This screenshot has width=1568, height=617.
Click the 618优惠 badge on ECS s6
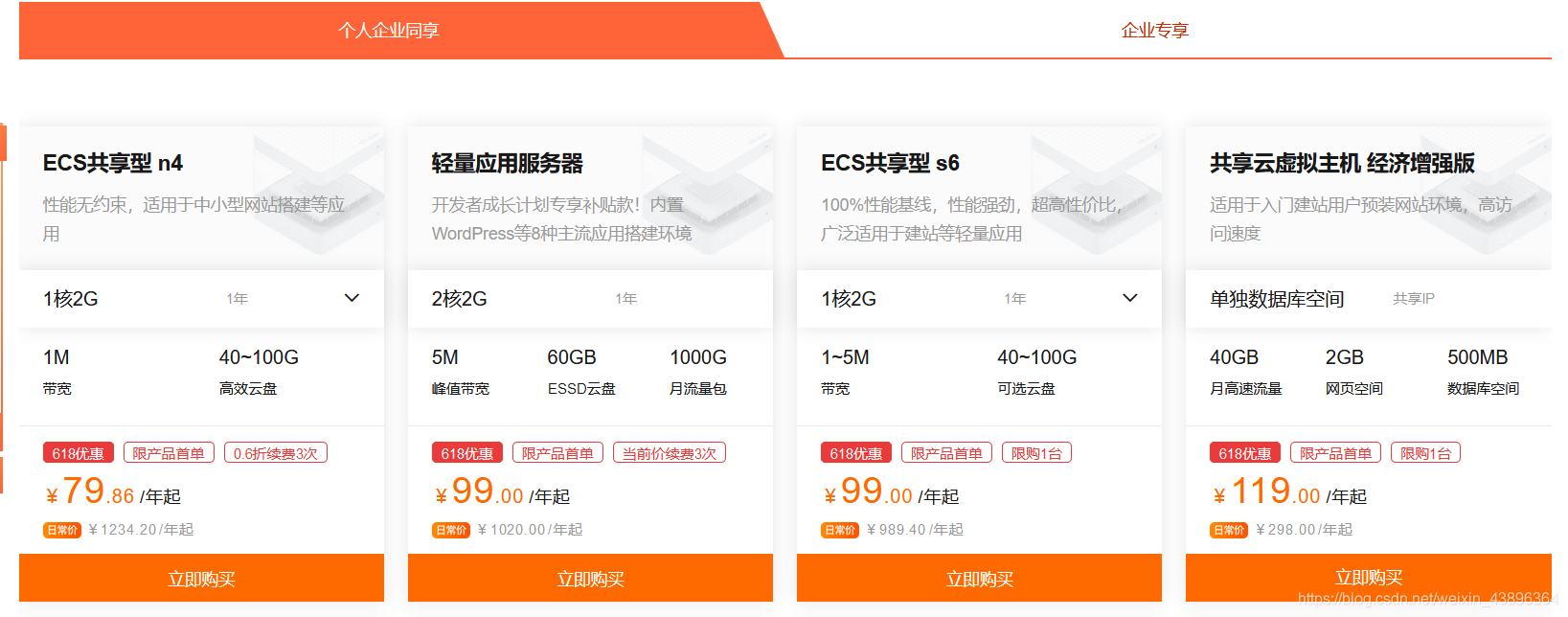[x=856, y=453]
